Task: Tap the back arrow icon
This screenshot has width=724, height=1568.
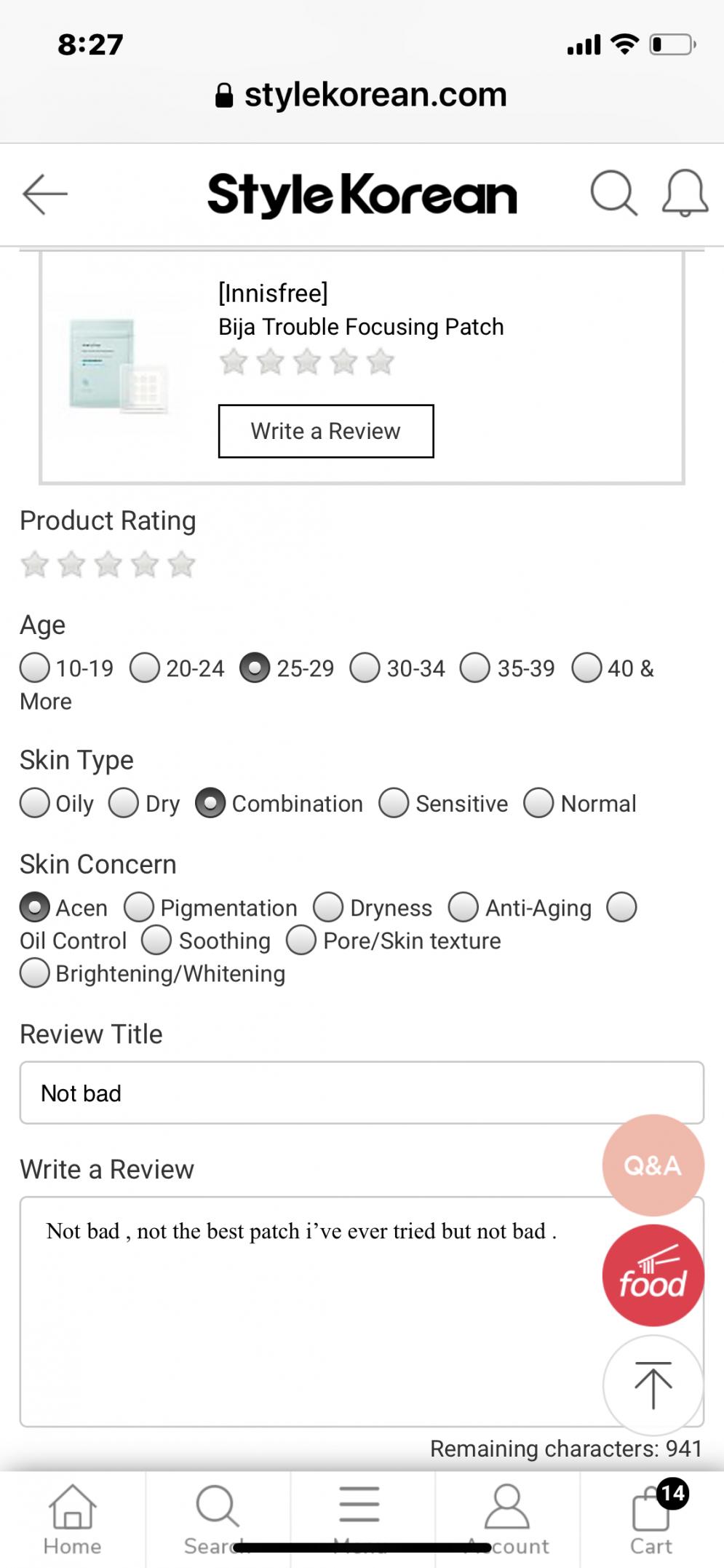Action: click(44, 194)
